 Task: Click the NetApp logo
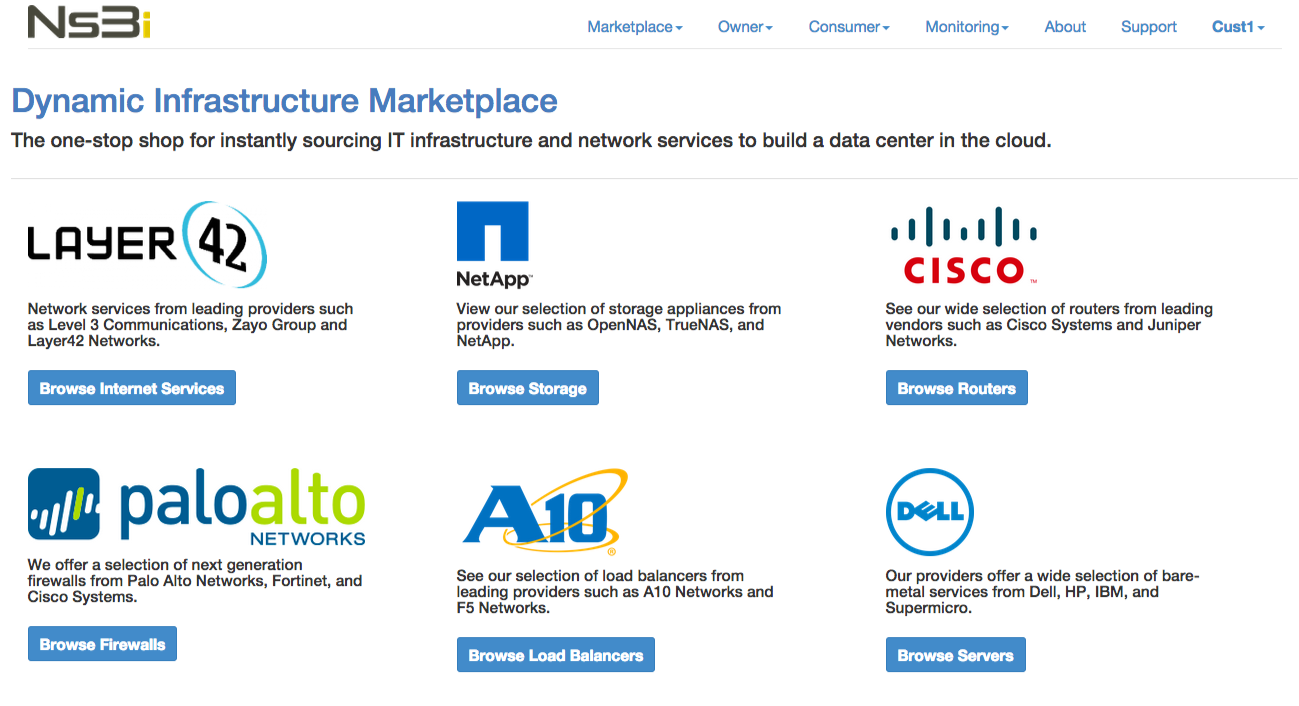(x=494, y=245)
